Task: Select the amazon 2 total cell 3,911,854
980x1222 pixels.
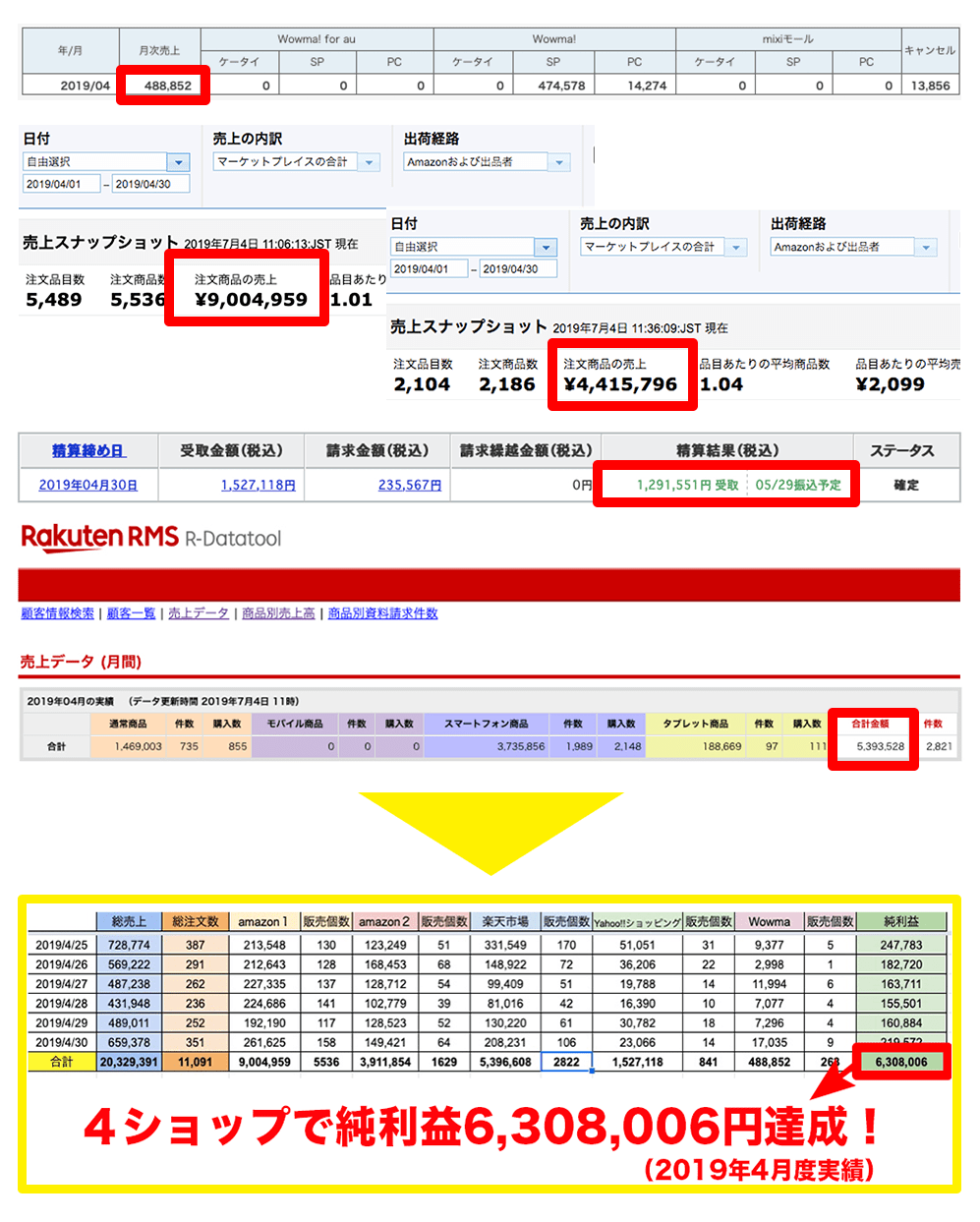Action: pos(385,1062)
